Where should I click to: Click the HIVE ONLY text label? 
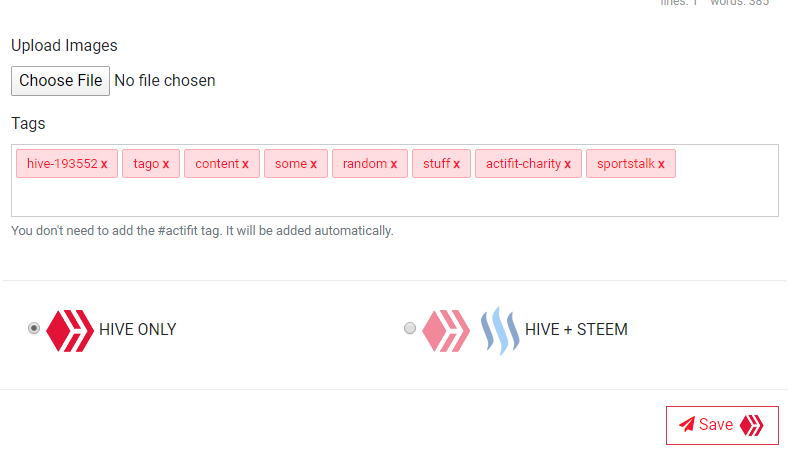(x=138, y=329)
